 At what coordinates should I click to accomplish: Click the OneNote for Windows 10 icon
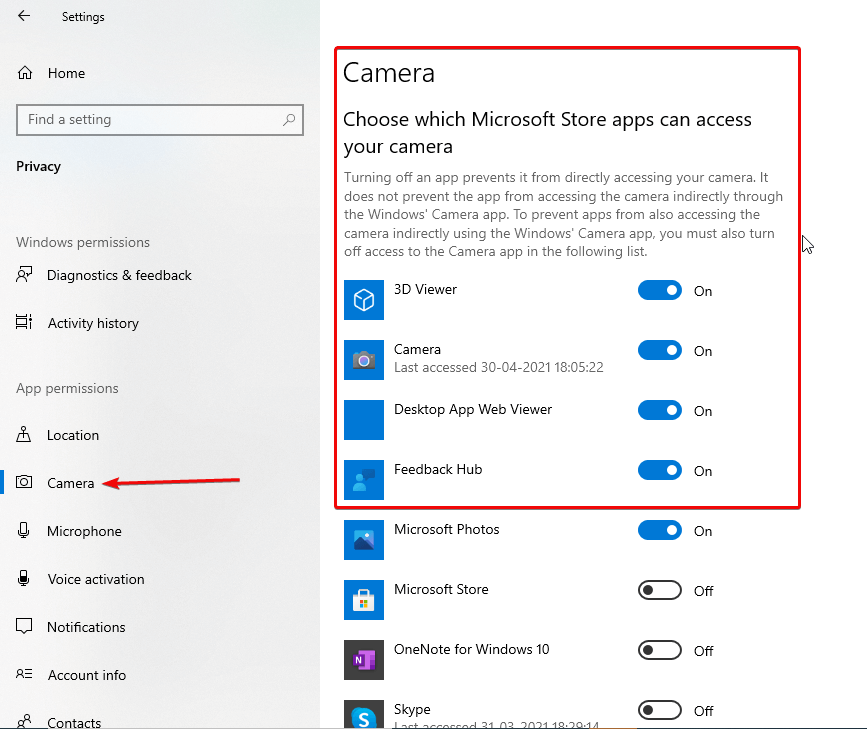click(364, 660)
